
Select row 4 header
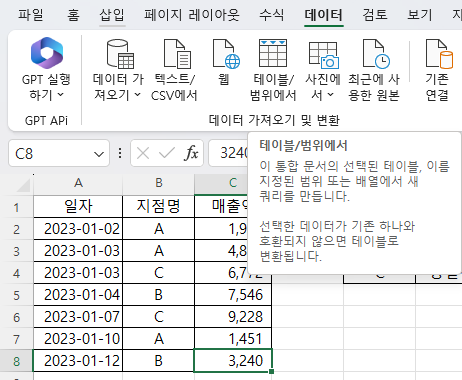point(16,273)
